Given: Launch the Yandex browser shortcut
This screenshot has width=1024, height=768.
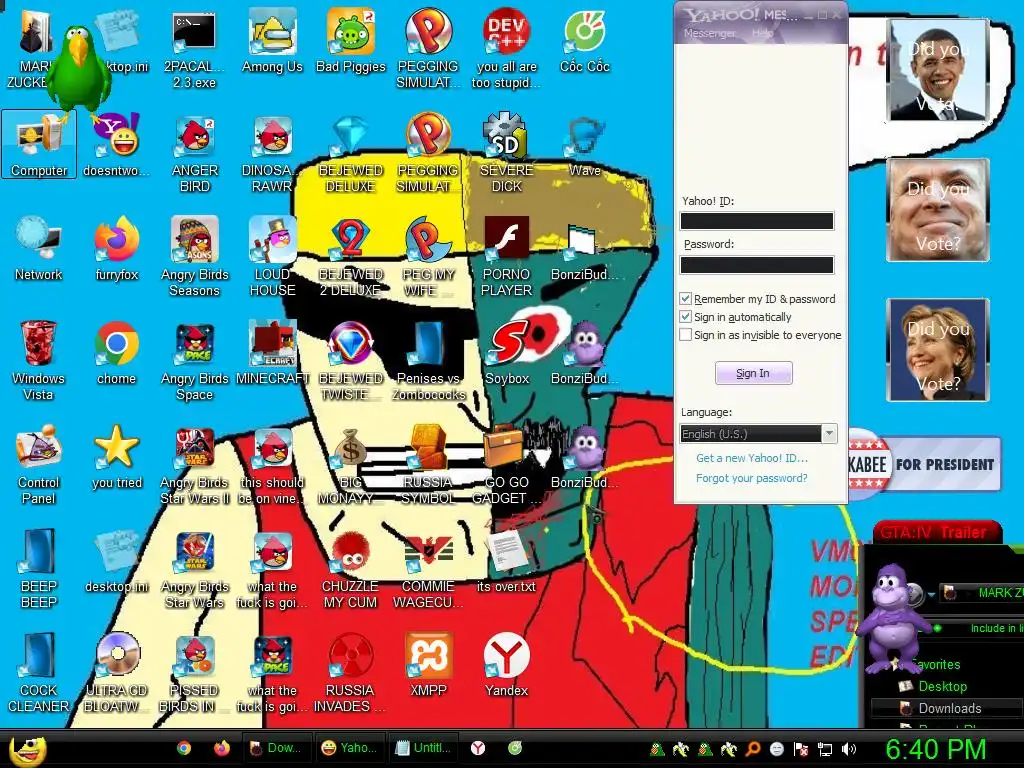Looking at the screenshot, I should tap(507, 665).
